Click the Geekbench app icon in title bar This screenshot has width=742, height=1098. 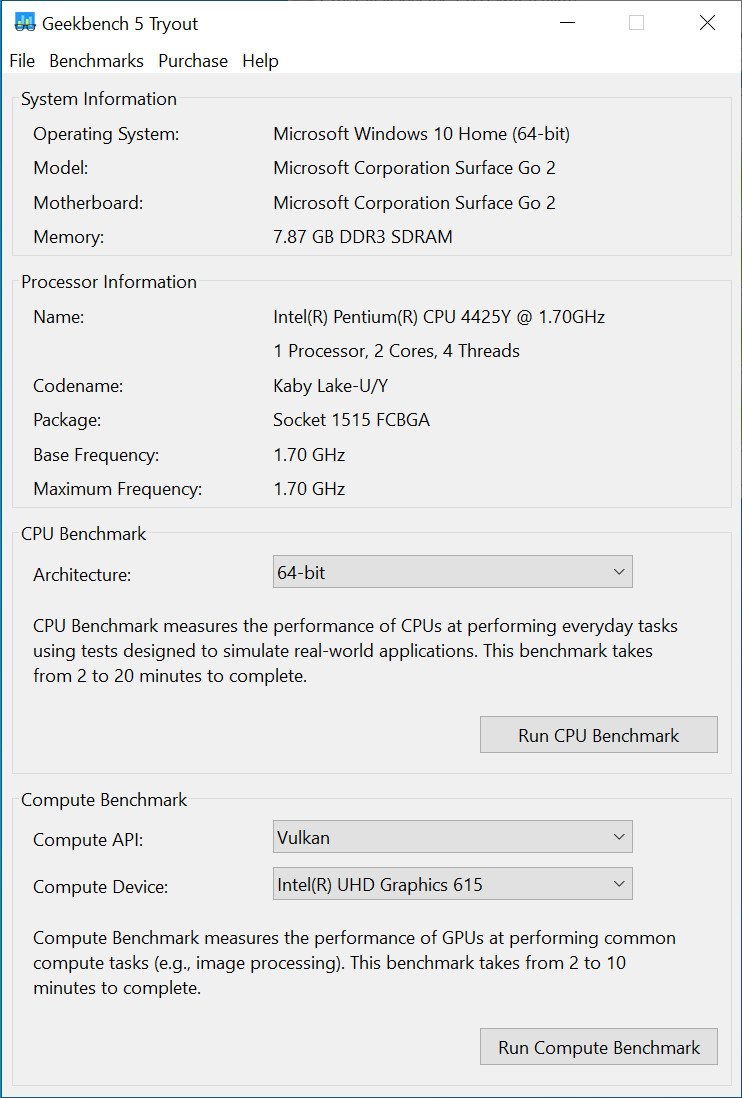click(24, 22)
